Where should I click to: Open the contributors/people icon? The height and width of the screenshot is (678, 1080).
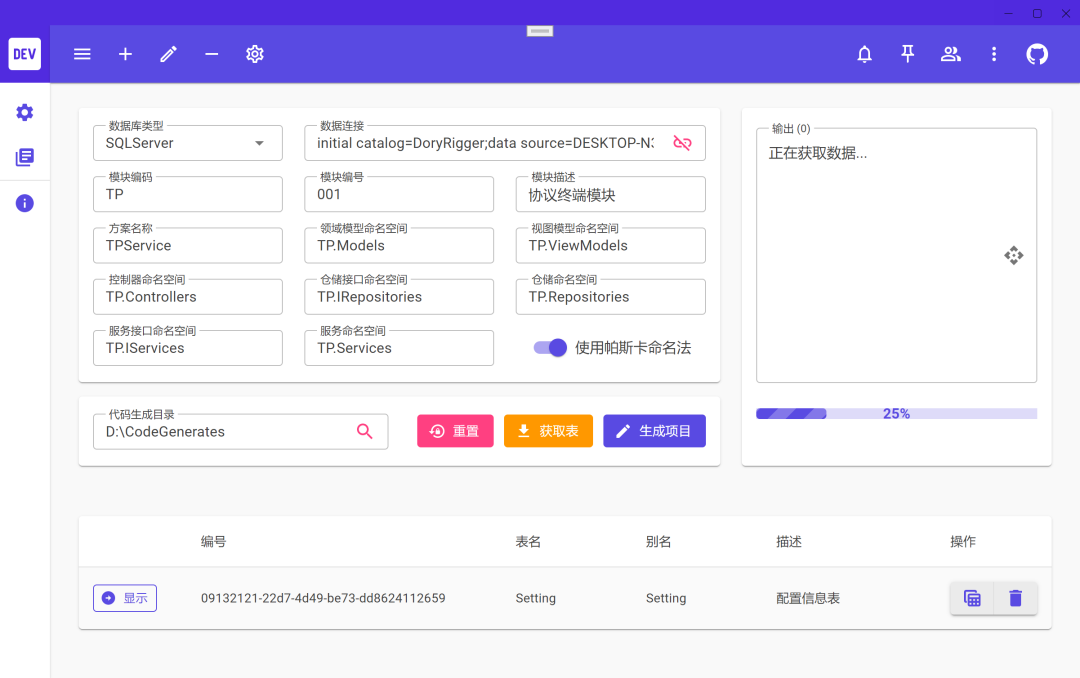pyautogui.click(x=950, y=54)
